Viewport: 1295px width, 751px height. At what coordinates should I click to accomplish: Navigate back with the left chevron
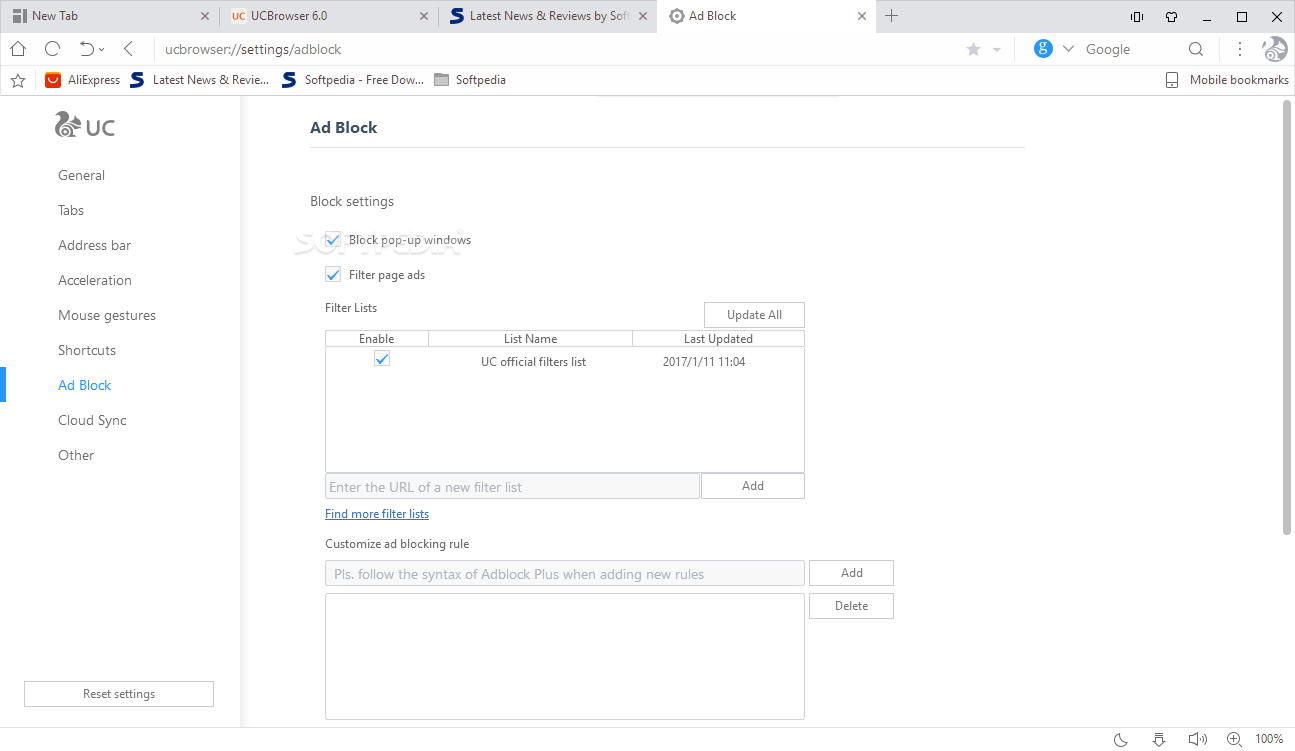128,49
